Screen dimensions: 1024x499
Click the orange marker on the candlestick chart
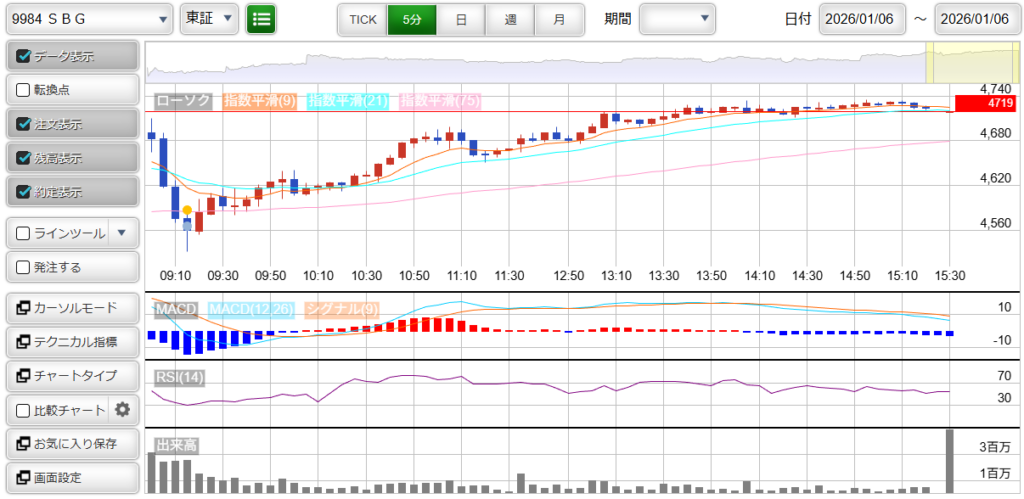(187, 210)
